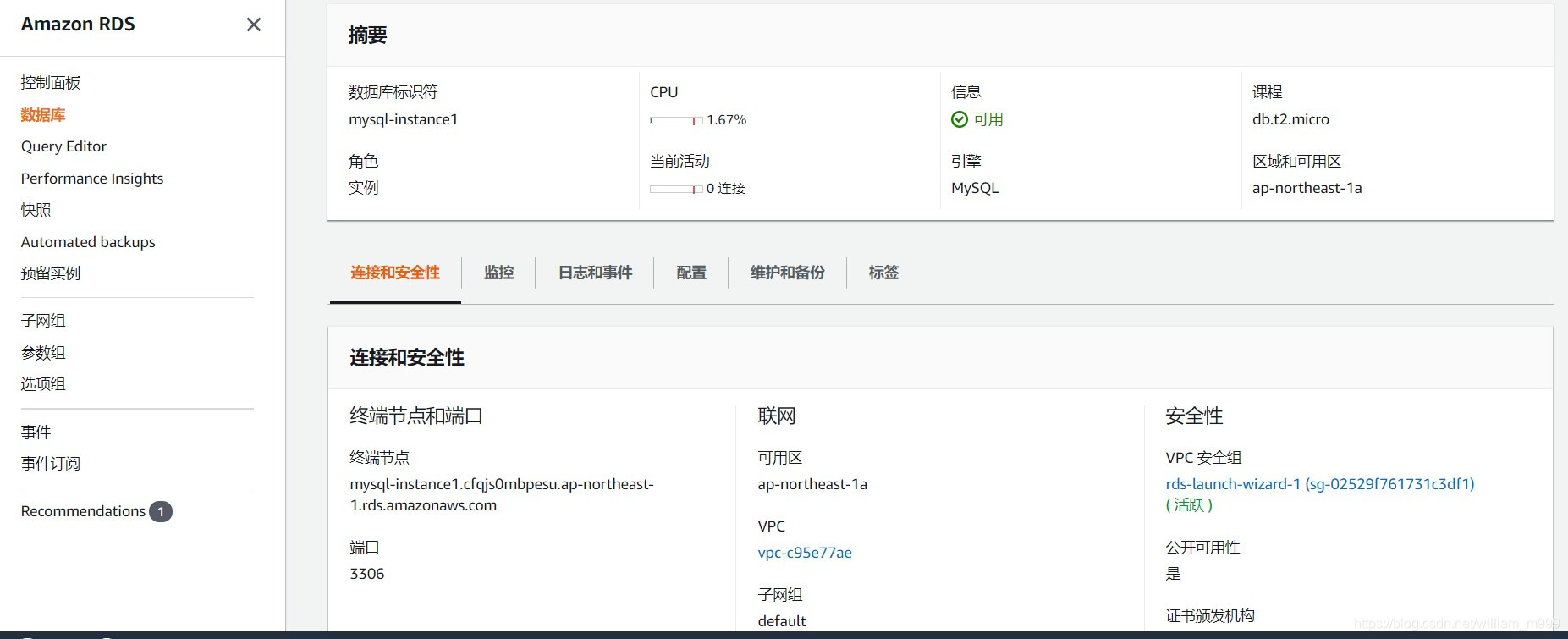The height and width of the screenshot is (639, 1568).
Task: Click the 0 连接 connections text
Action: coord(726,189)
